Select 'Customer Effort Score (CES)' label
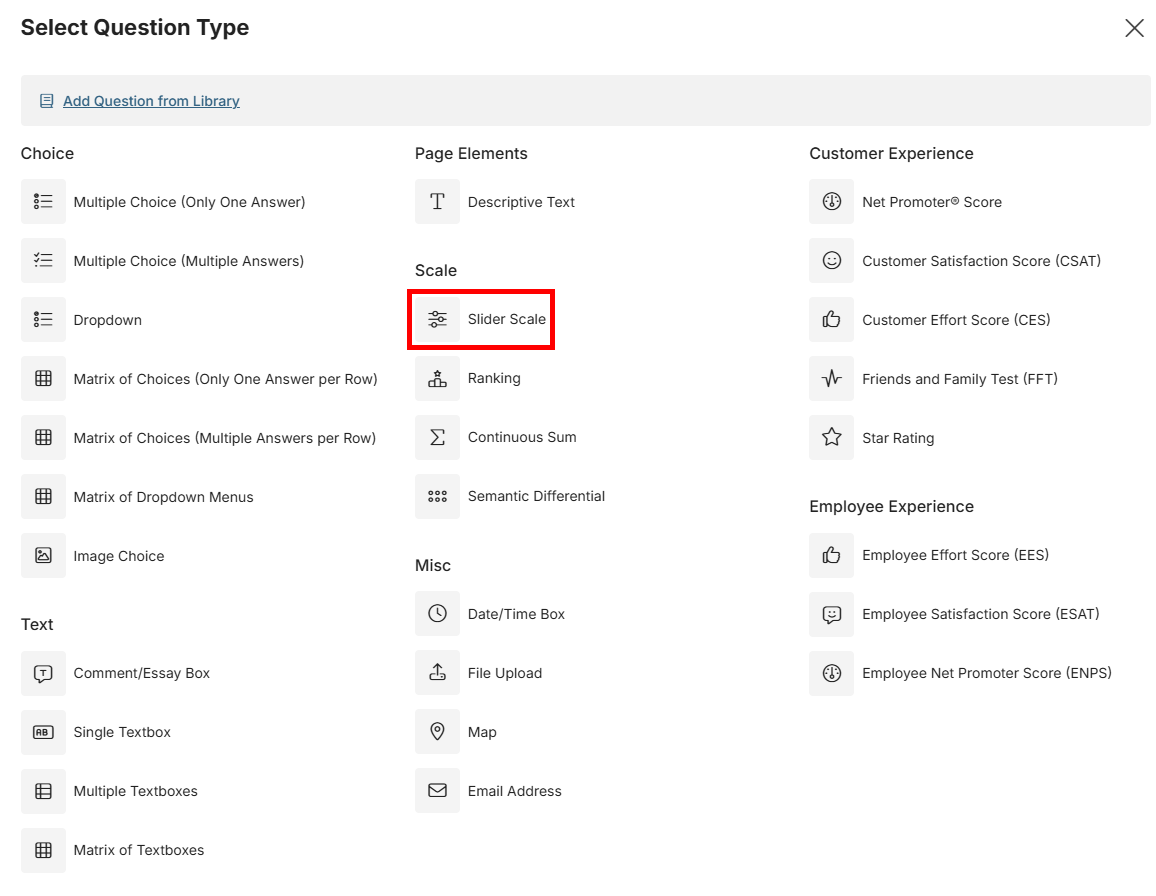 pyautogui.click(x=956, y=320)
